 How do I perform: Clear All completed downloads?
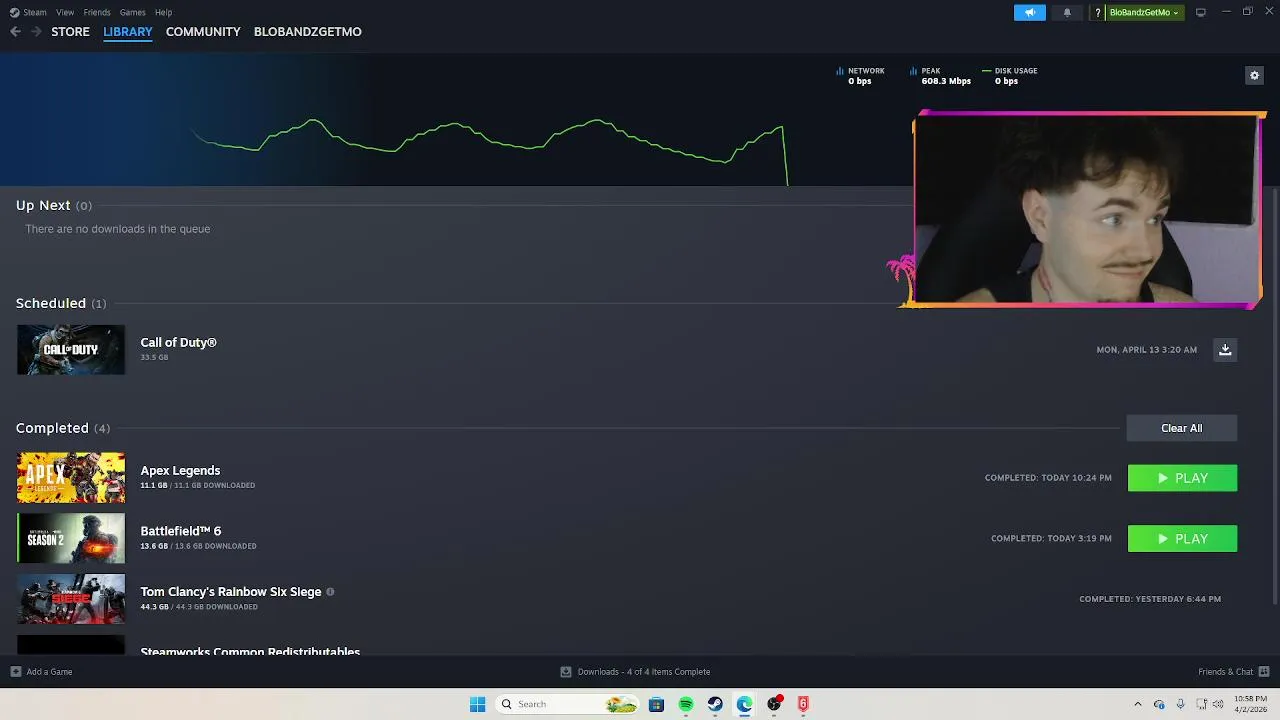pyautogui.click(x=1182, y=428)
